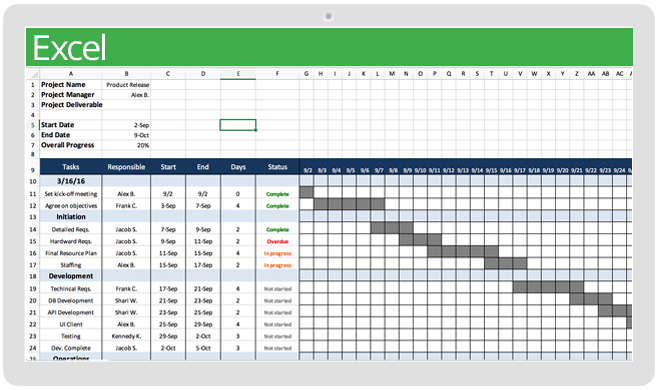Click the '3/16/16' section cell

coord(71,181)
